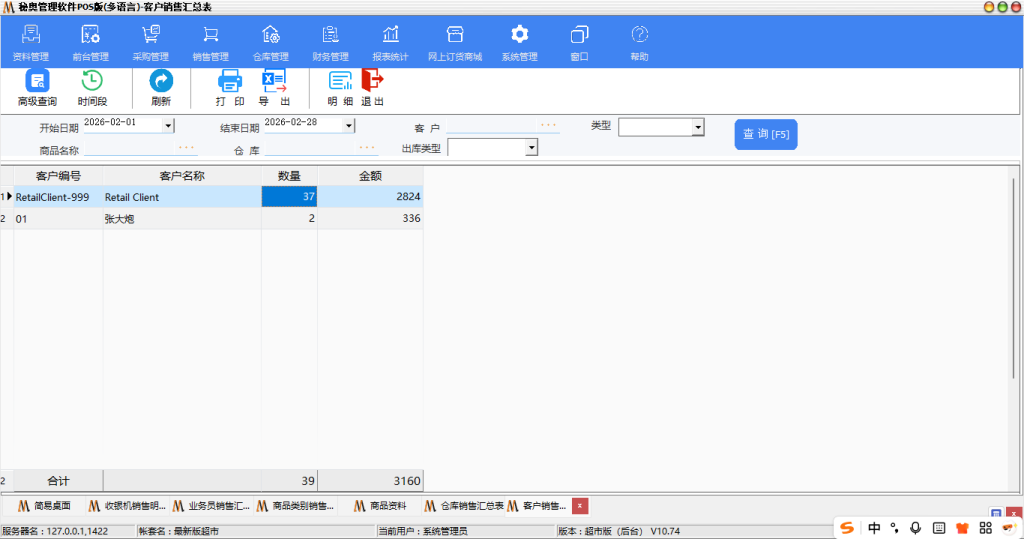The image size is (1024, 539).
Task: Switch to the 商品资料 tab
Action: pos(380,506)
